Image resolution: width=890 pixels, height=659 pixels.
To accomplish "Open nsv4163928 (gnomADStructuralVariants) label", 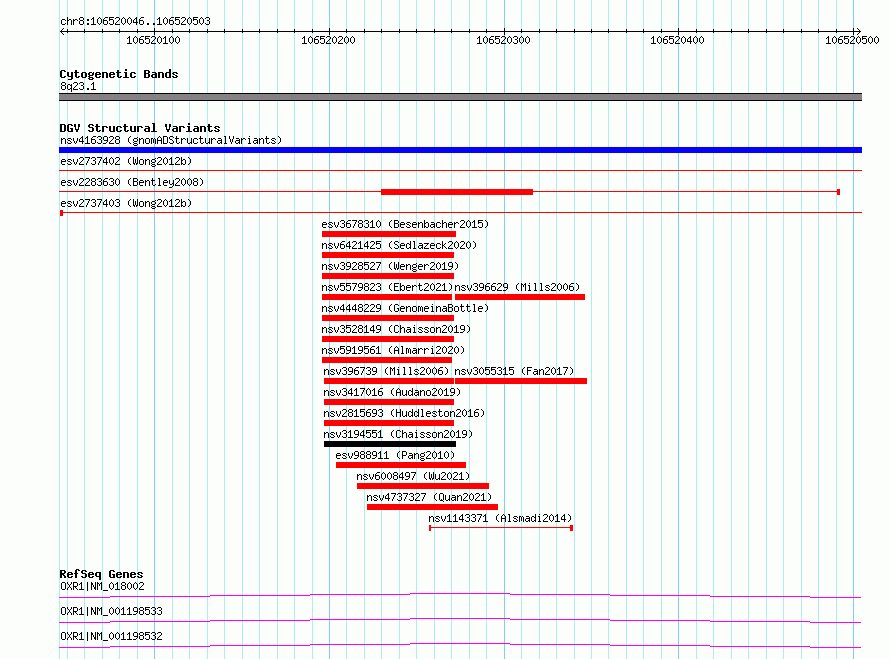I will pos(171,140).
